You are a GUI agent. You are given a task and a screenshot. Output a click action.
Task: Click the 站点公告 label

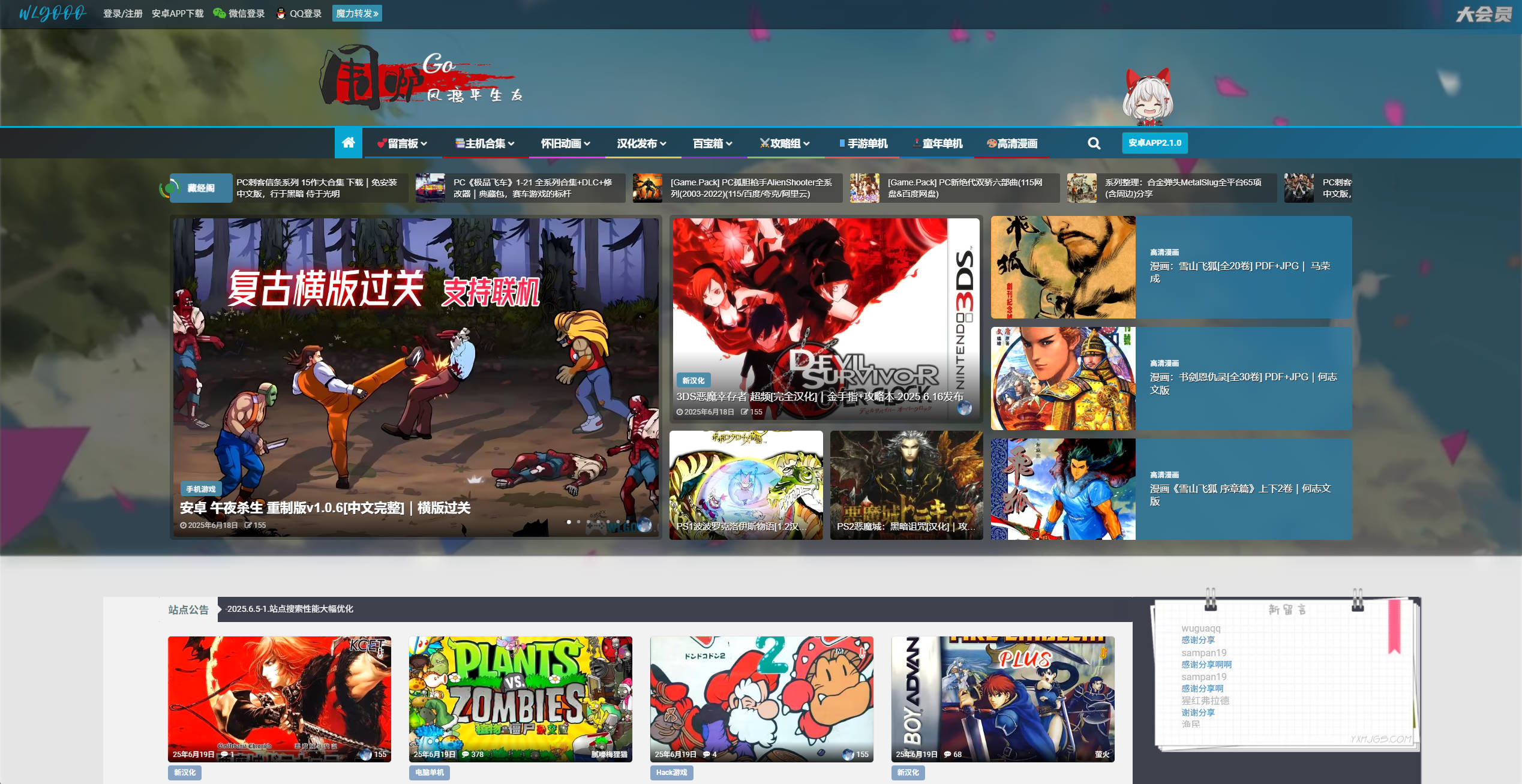(x=188, y=610)
